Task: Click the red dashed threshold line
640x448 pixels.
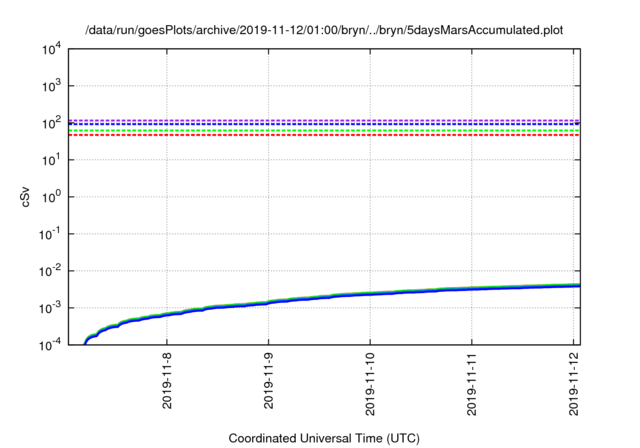Action: (x=324, y=135)
